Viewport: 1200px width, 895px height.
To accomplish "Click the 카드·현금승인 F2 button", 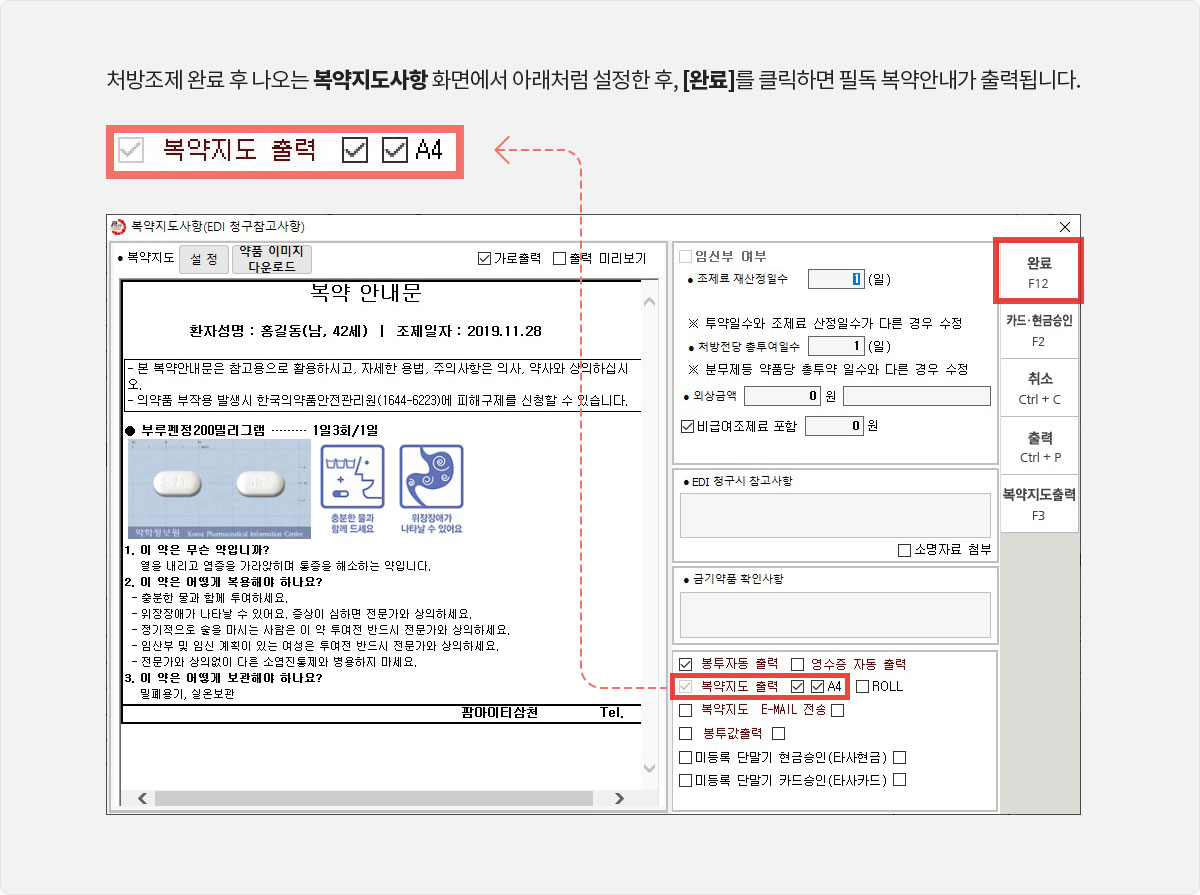I will tap(1038, 329).
